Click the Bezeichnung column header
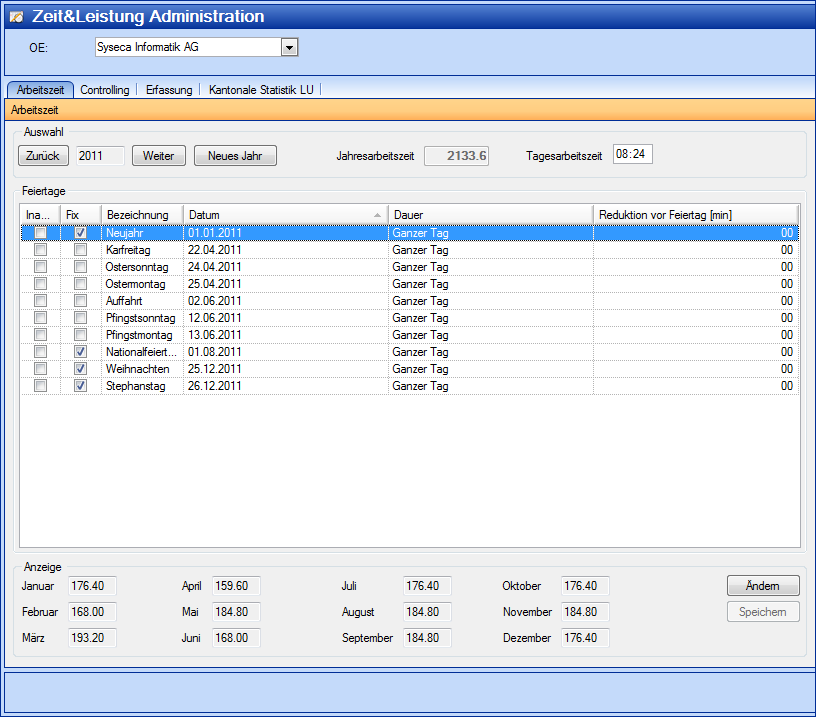Viewport: 816px width, 717px height. click(141, 215)
